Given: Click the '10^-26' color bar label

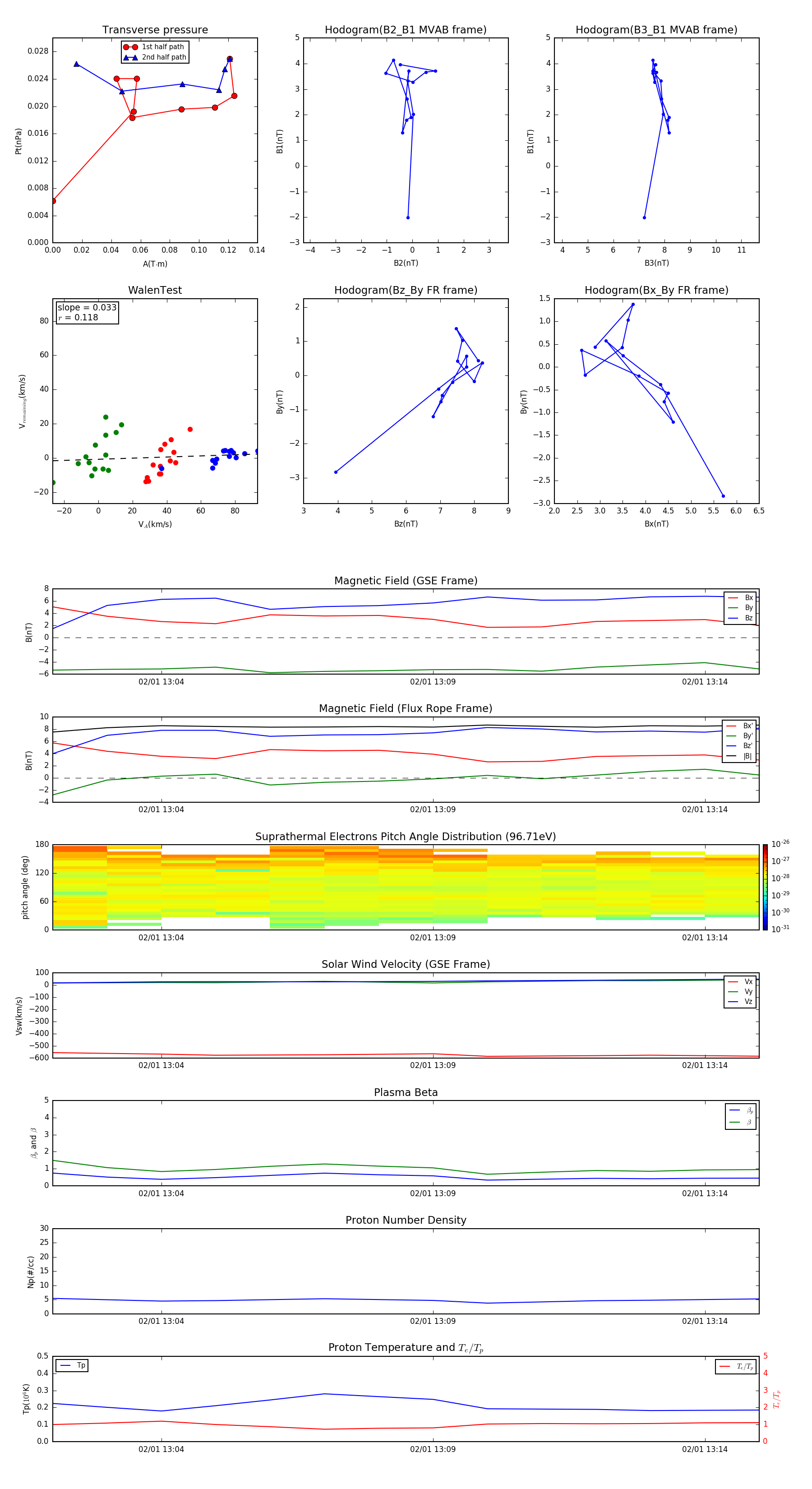Looking at the screenshot, I should (780, 843).
